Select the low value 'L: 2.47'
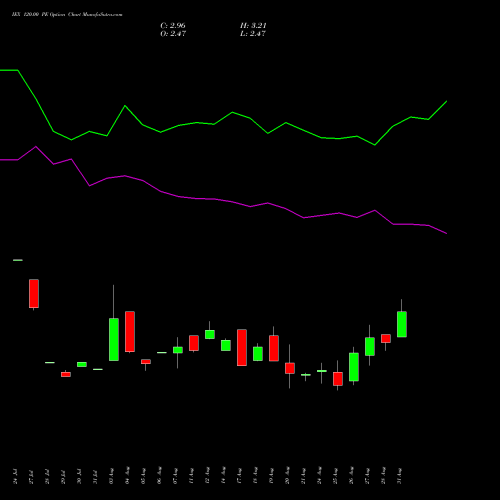The width and height of the screenshot is (500, 500). pyautogui.click(x=253, y=34)
